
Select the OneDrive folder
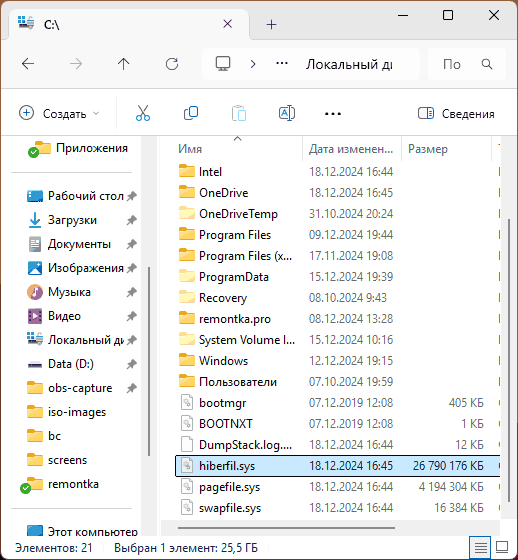point(214,193)
